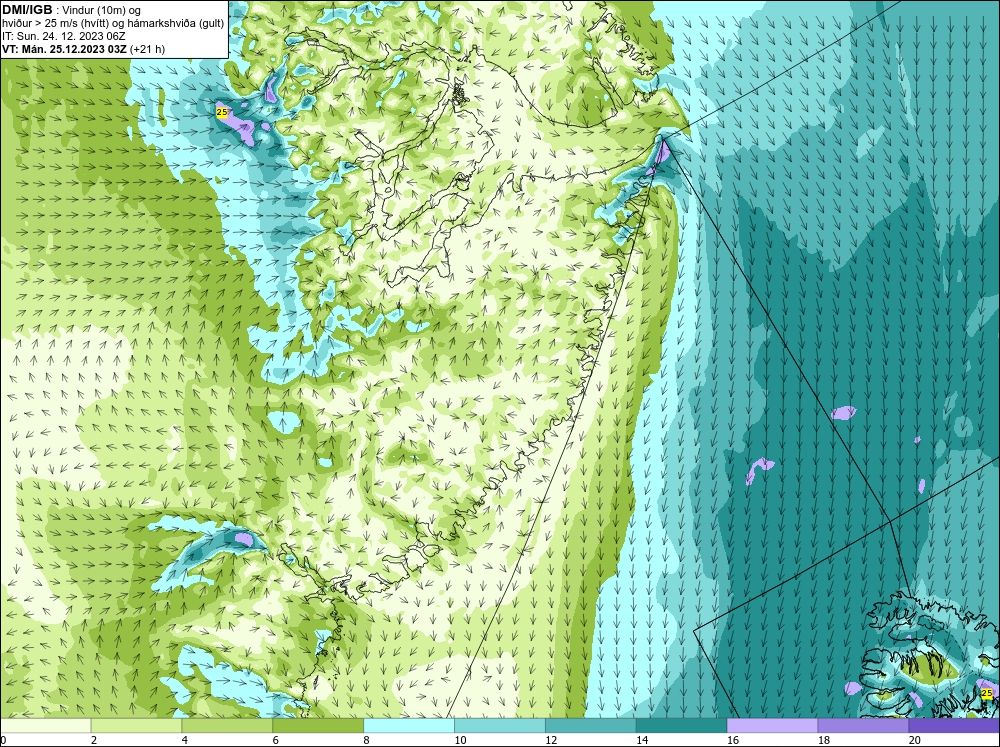Click the legend scale value '8'
The image size is (1000, 747).
[366, 740]
